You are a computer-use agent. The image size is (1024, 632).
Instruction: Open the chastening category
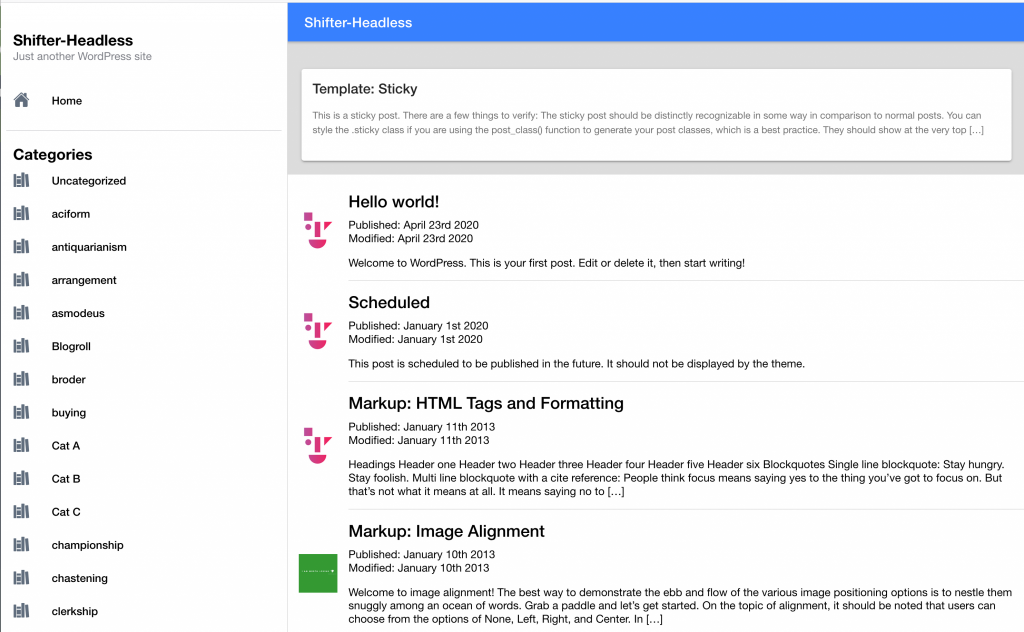click(80, 578)
